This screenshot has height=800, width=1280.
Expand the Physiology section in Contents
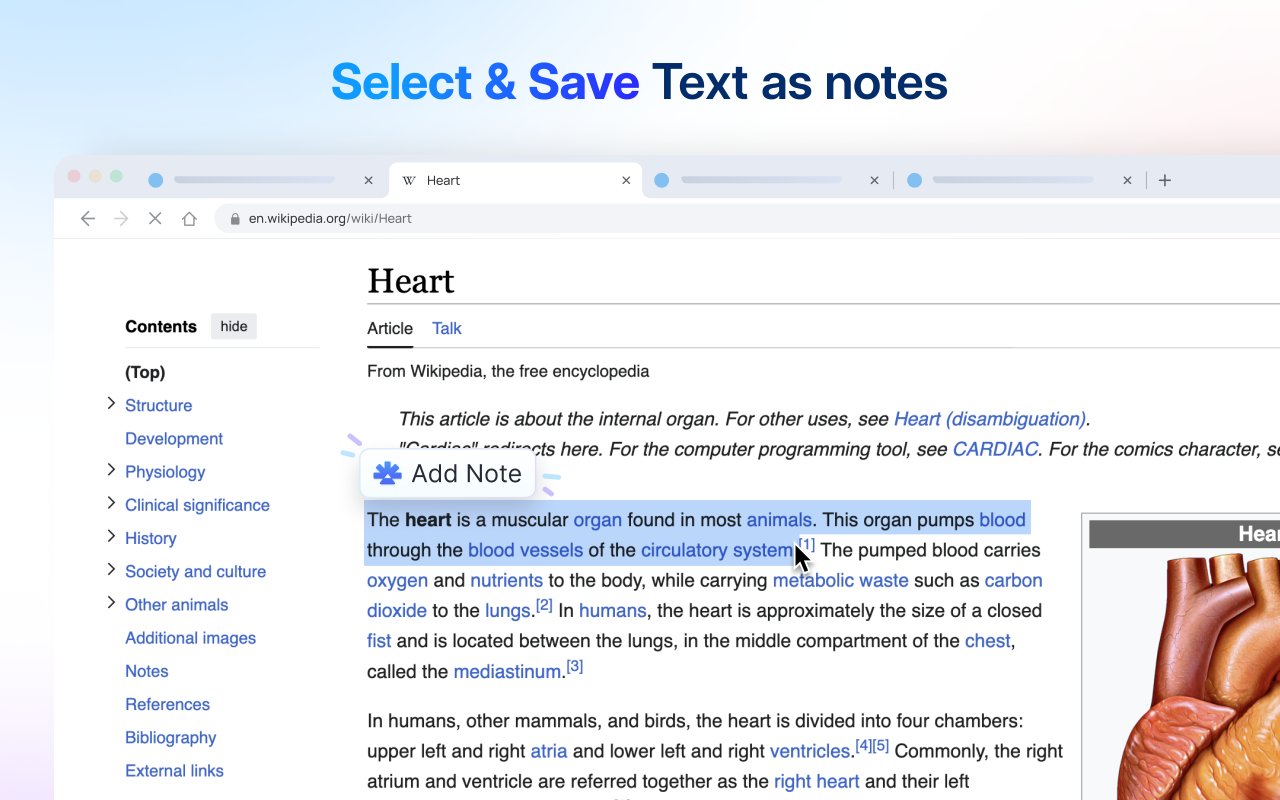[111, 469]
